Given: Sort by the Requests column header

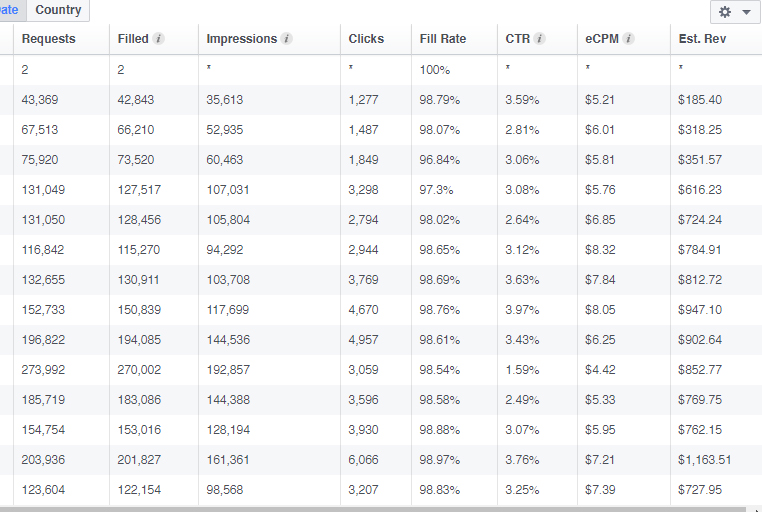Looking at the screenshot, I should (x=49, y=39).
